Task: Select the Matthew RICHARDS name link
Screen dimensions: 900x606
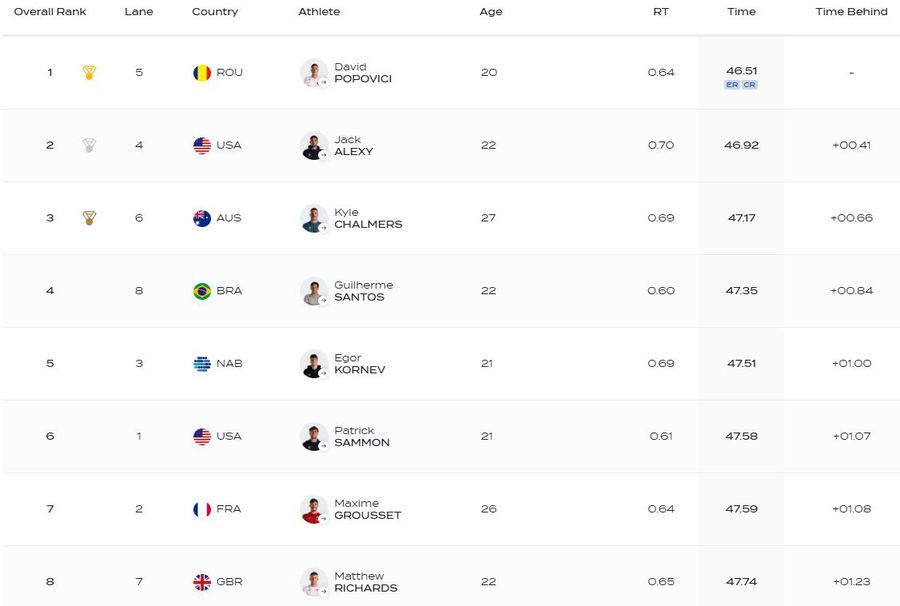Action: (366, 582)
